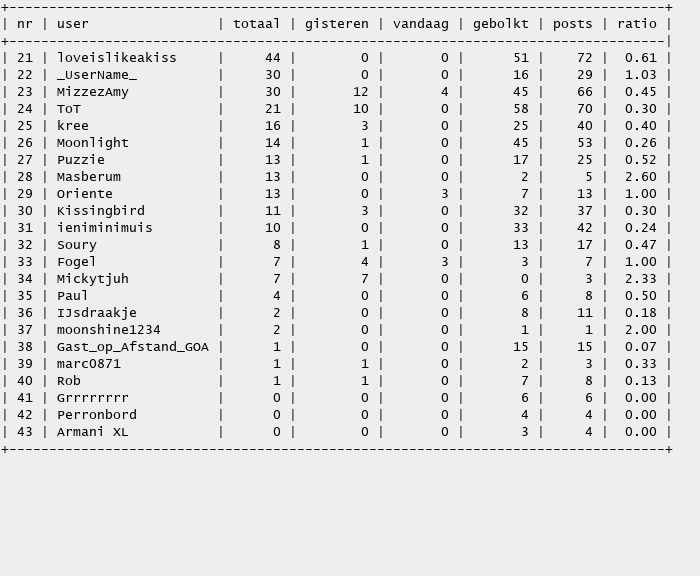This screenshot has height=576, width=700.
Task: Select user Gast_op_Afstand_GOA
Action: [x=133, y=347]
